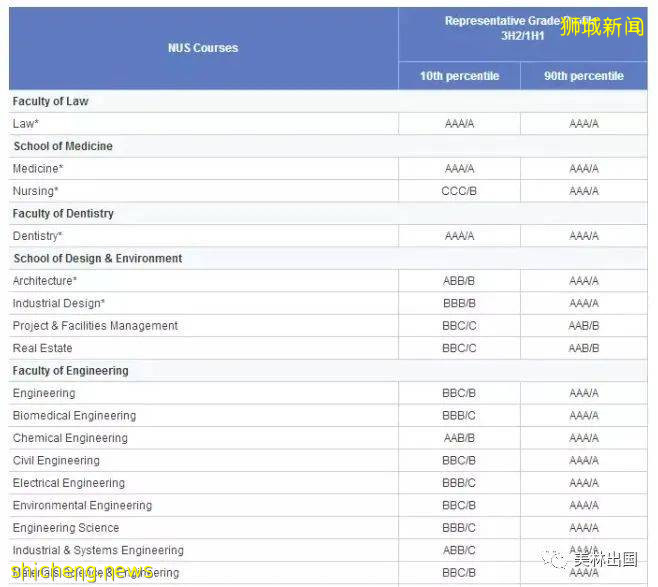This screenshot has height=587, width=658.
Task: Select the Real Estate course name
Action: tap(43, 348)
